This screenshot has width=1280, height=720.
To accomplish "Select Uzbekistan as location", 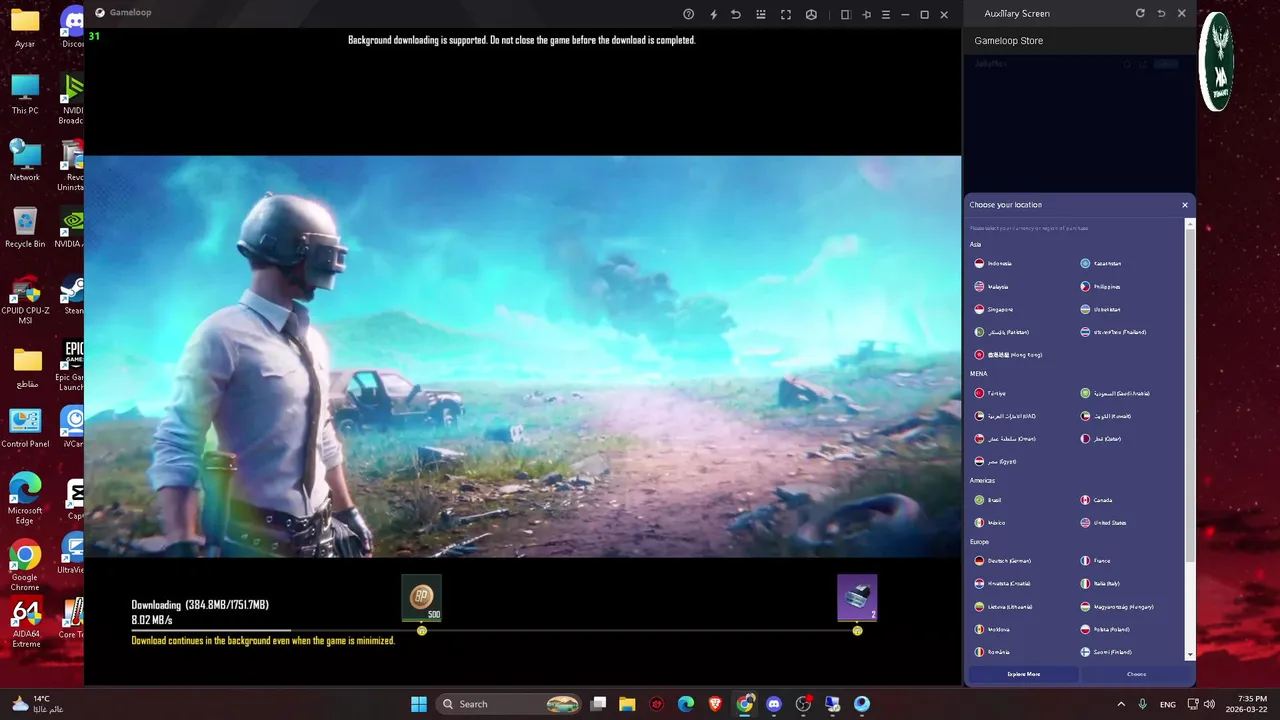I will pos(1100,309).
